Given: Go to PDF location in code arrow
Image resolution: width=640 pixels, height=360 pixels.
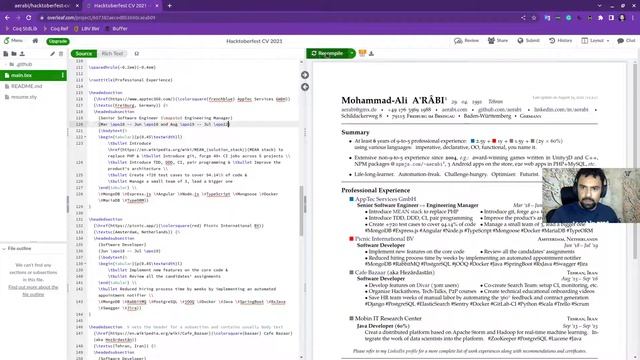Looking at the screenshot, I should point(305,87).
